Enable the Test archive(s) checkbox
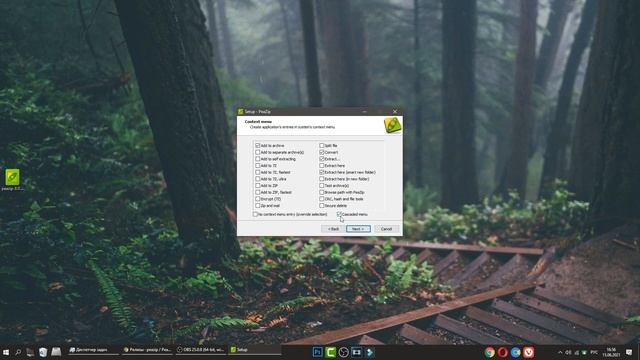This screenshot has height=360, width=640. (322, 186)
